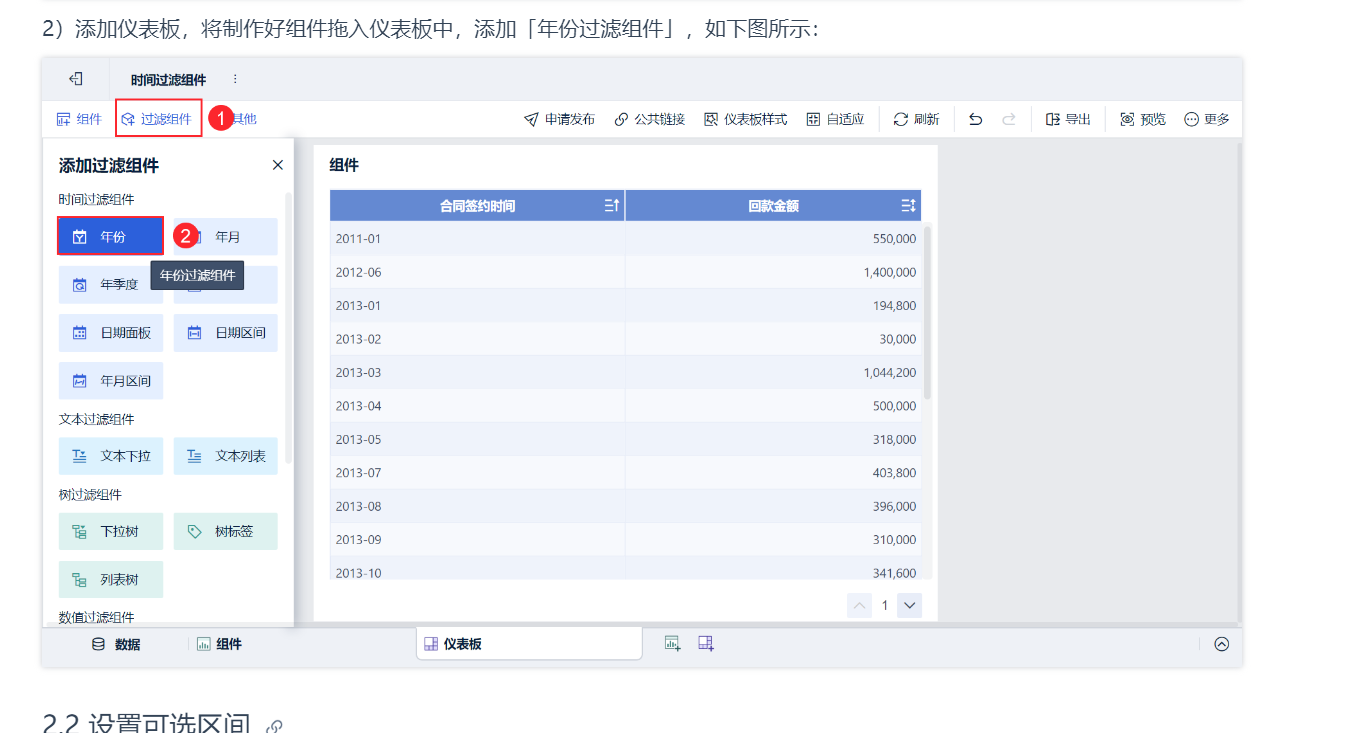Click the 组件 title of the table widget
The width and height of the screenshot is (1348, 733).
coord(344,165)
